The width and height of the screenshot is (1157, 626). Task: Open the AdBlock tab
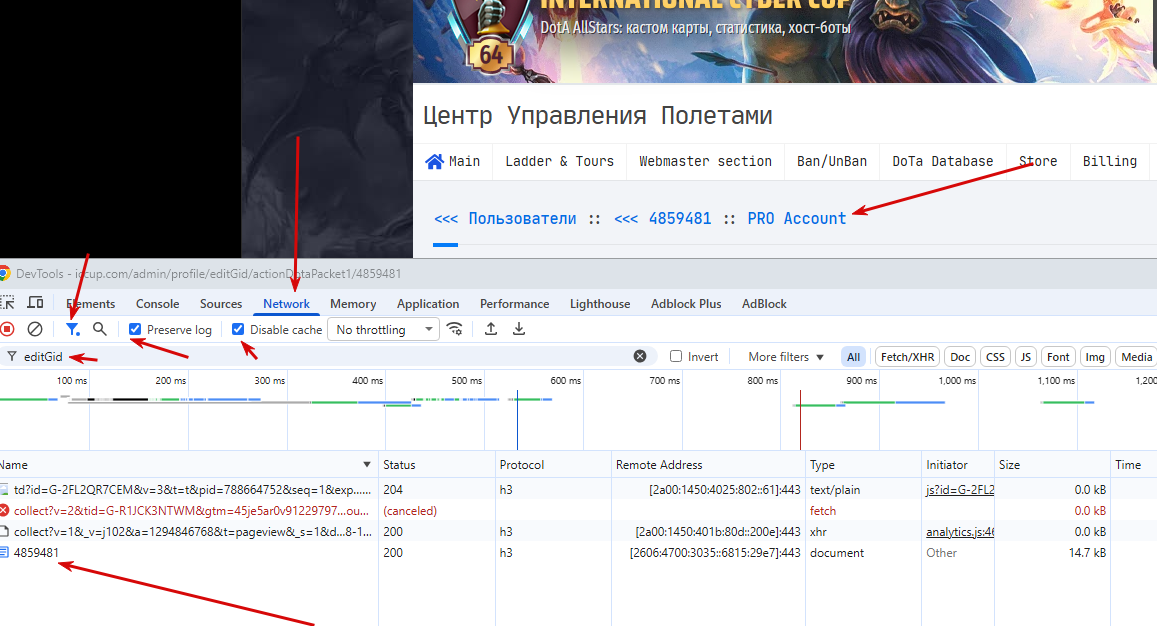764,303
